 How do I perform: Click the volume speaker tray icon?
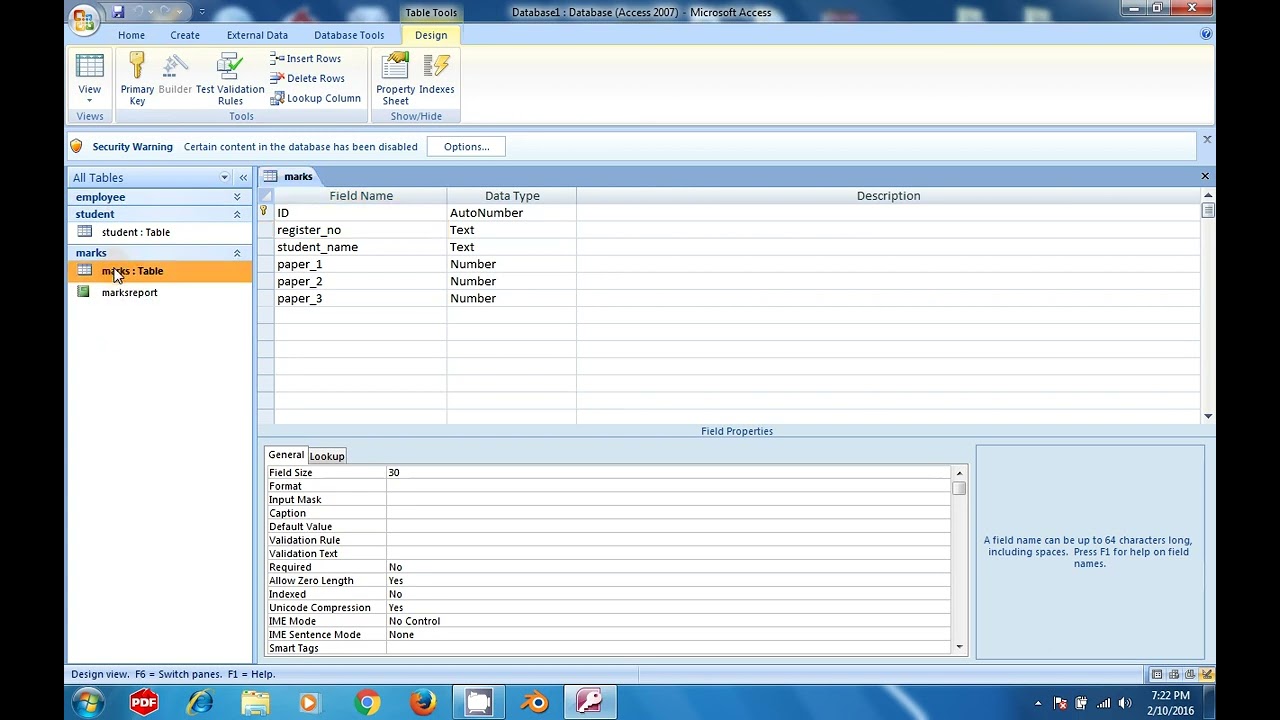1125,703
